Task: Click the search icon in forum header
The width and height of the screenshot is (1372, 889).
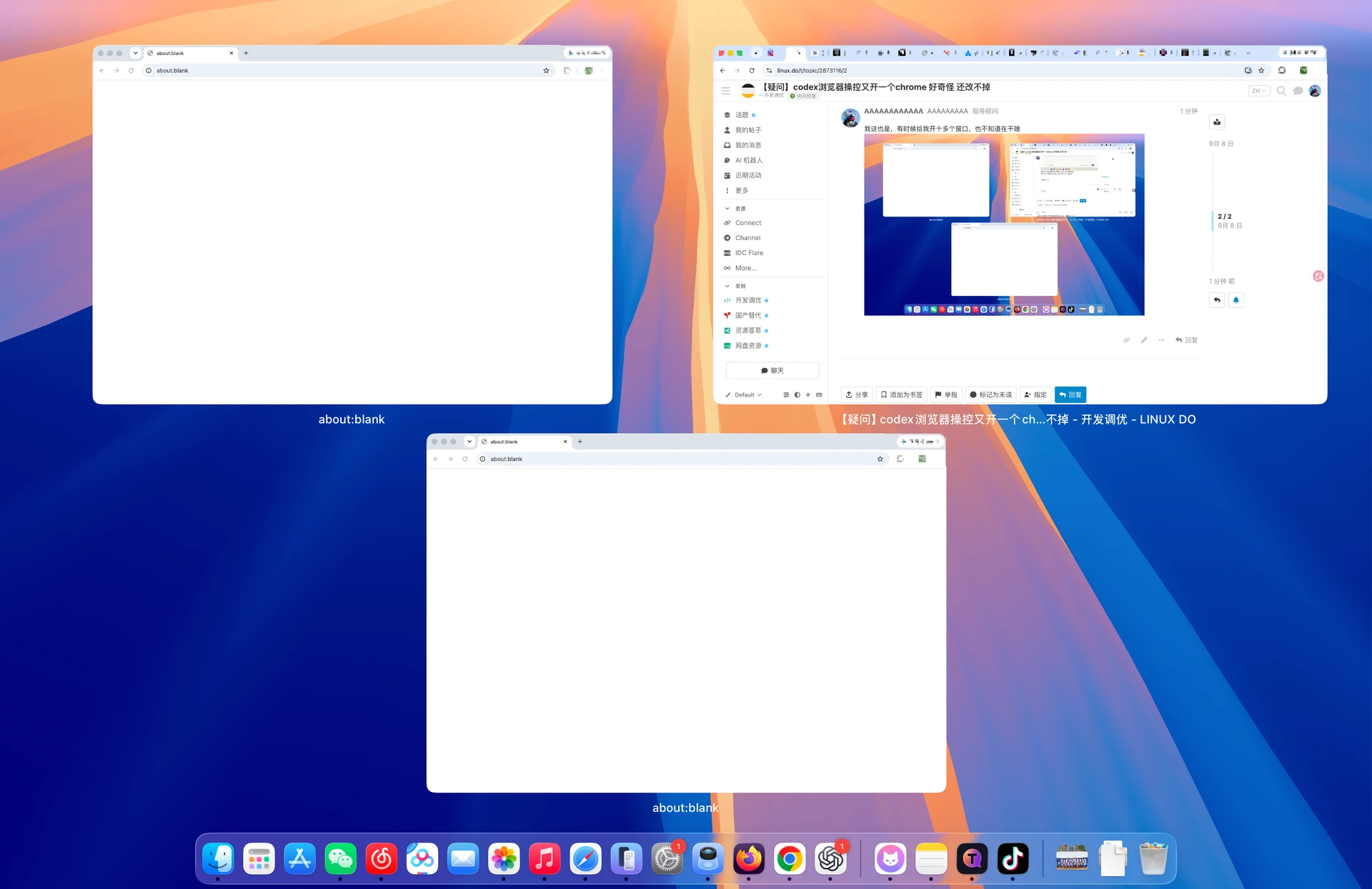Action: [x=1281, y=91]
